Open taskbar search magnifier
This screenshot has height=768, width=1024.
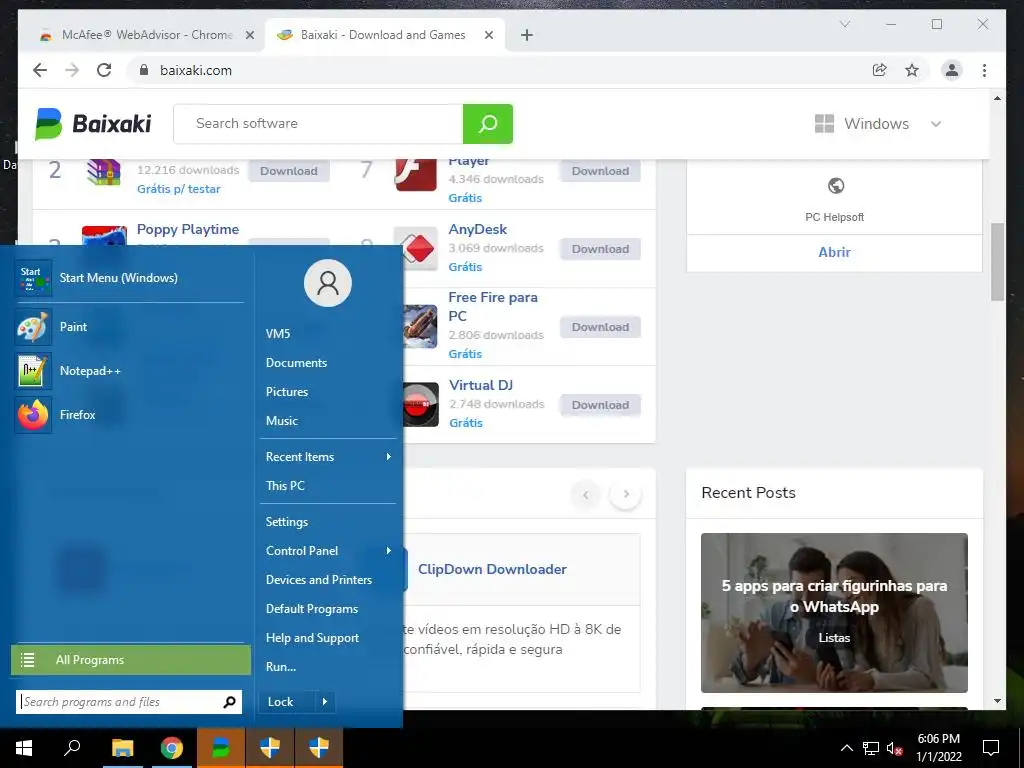click(x=72, y=748)
